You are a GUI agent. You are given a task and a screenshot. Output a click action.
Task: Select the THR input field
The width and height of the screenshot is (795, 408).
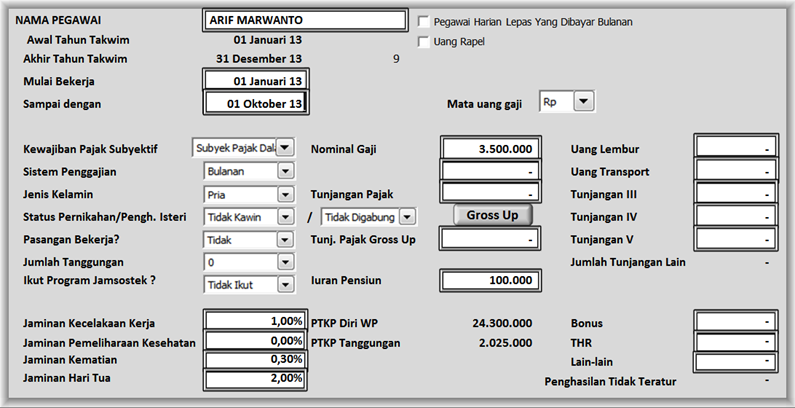click(736, 342)
